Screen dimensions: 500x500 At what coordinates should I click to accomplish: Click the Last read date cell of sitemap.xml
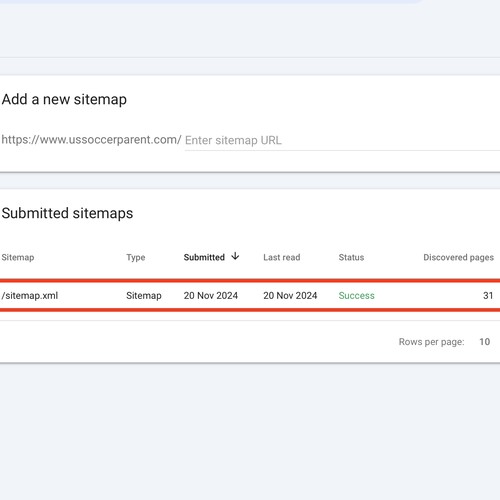pos(290,295)
